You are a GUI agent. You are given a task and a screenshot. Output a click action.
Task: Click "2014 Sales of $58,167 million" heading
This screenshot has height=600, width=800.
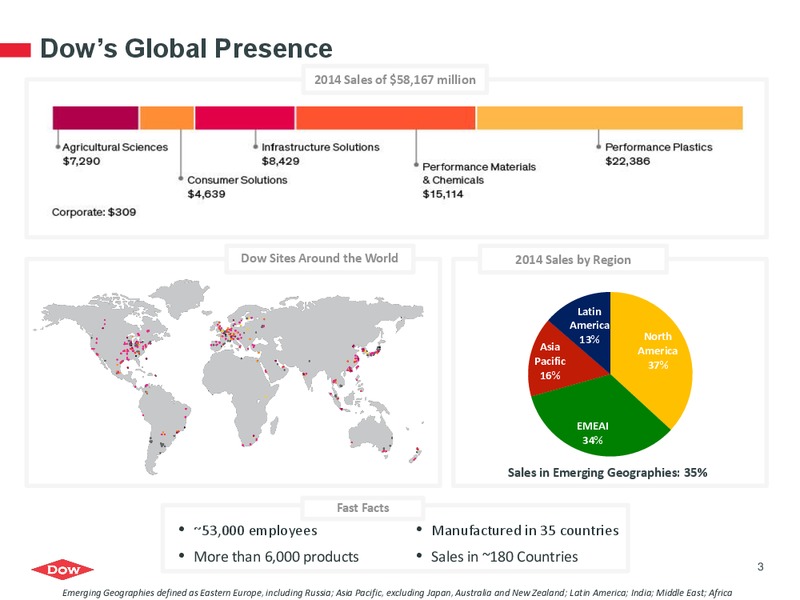395,80
